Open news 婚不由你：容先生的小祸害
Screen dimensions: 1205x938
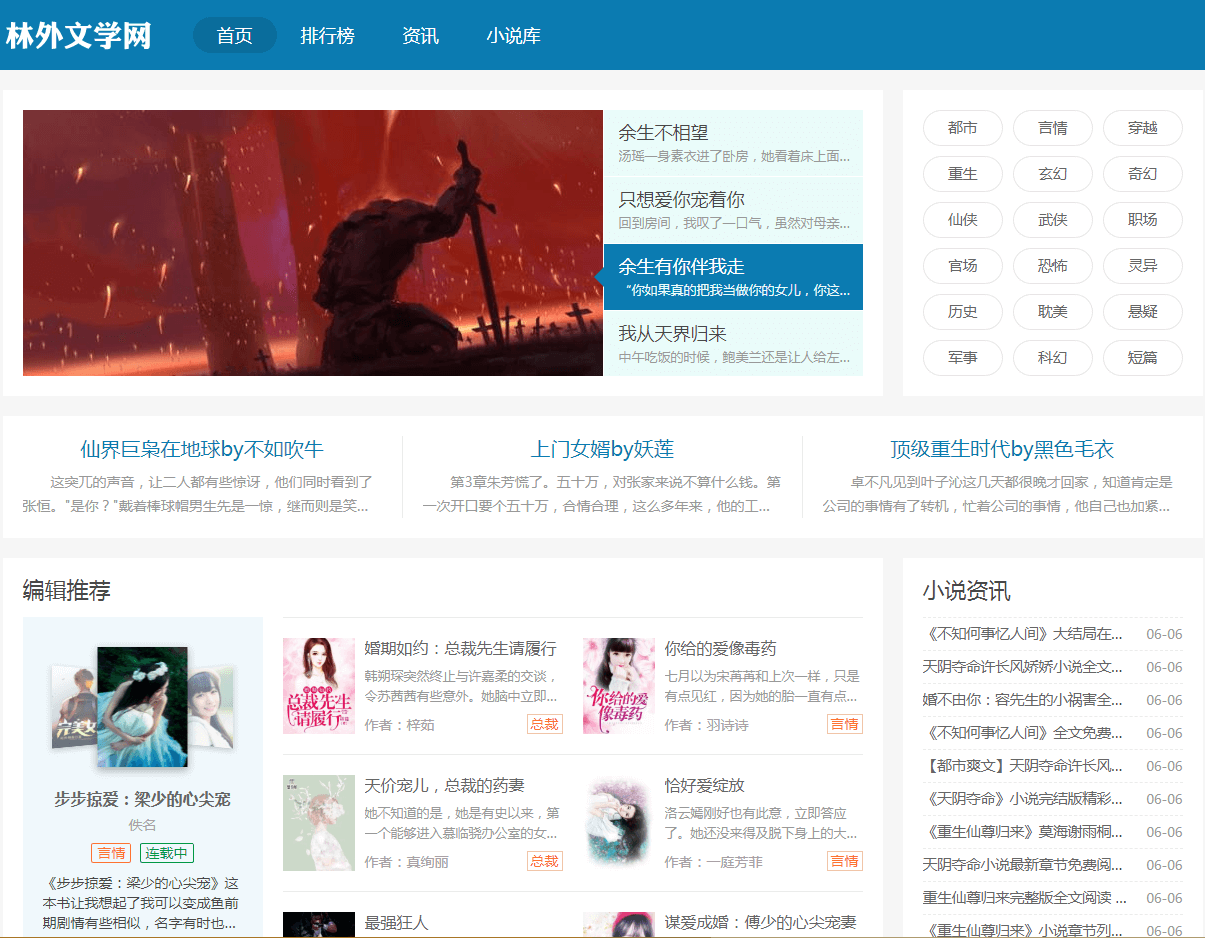(x=1022, y=700)
